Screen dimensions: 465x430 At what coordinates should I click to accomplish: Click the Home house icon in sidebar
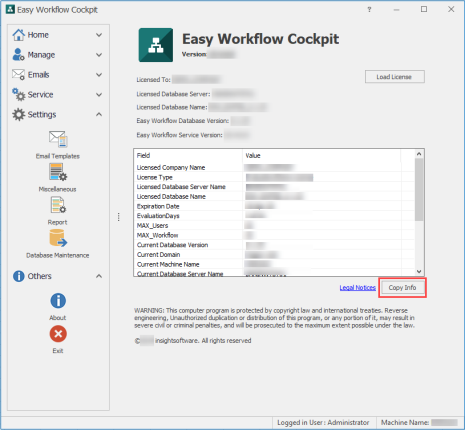coord(19,35)
